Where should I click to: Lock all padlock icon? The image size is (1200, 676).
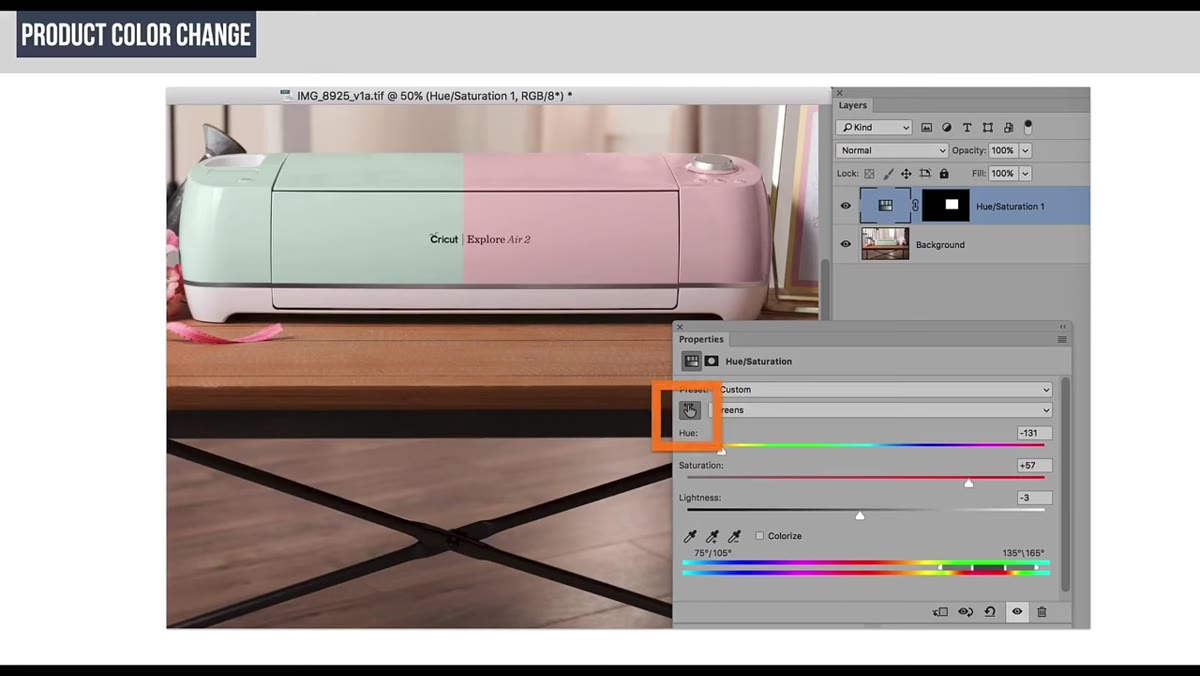coord(944,174)
